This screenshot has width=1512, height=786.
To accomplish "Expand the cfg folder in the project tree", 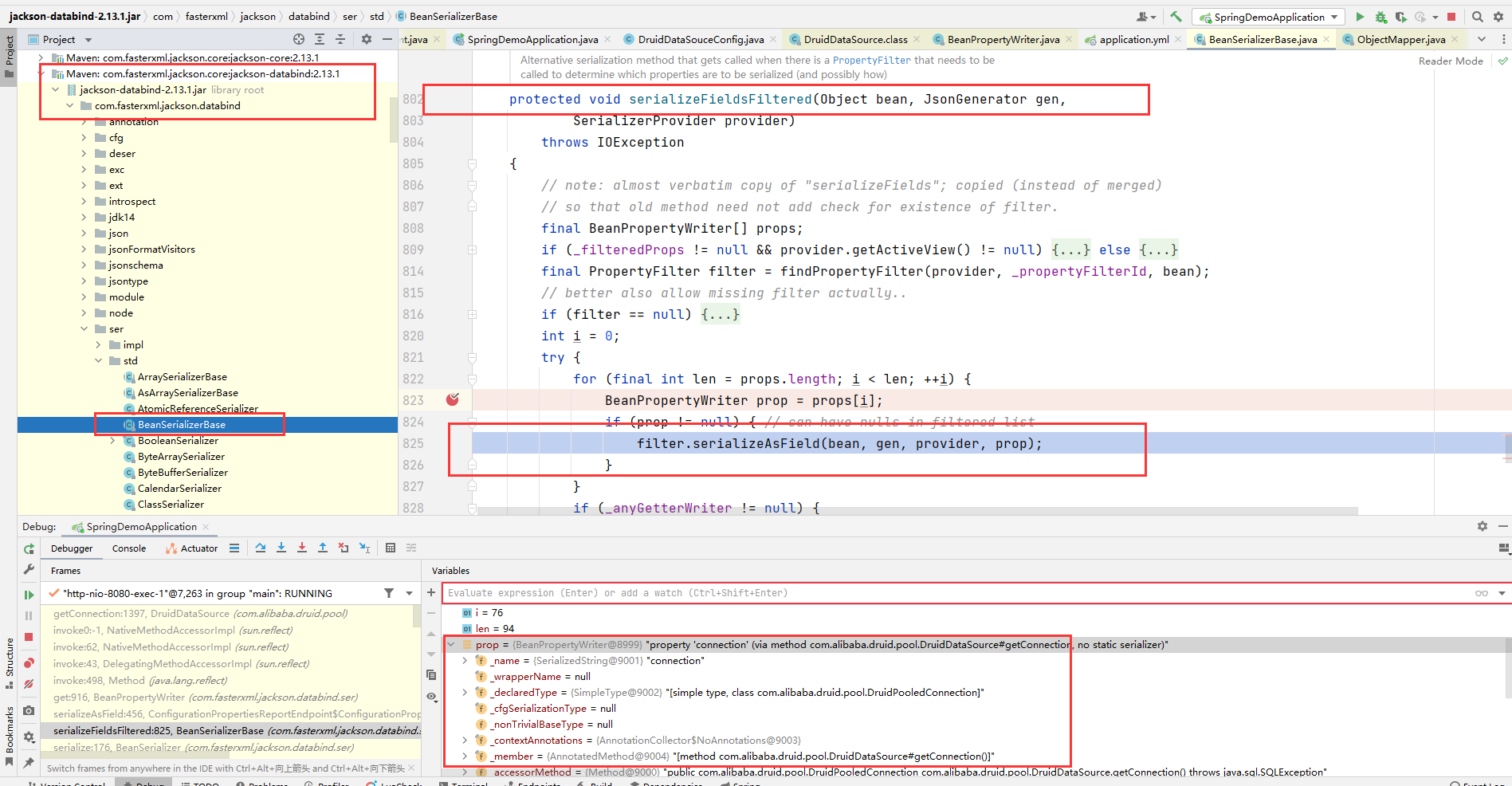I will click(x=84, y=138).
